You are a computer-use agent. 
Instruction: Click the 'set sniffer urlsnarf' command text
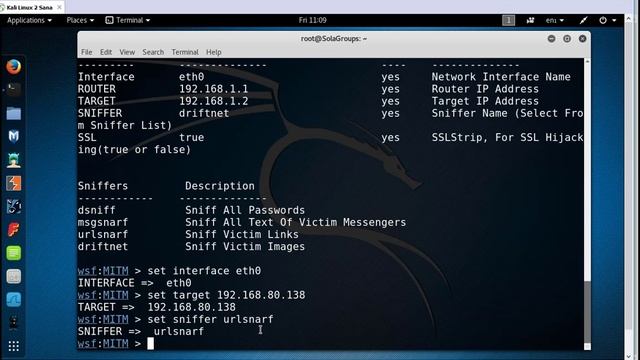tap(210, 319)
